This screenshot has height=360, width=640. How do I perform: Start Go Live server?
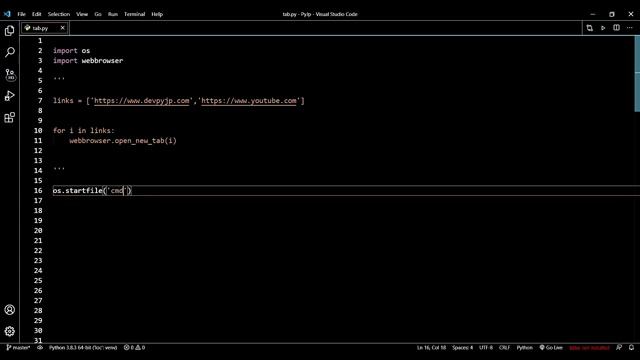tap(551, 348)
